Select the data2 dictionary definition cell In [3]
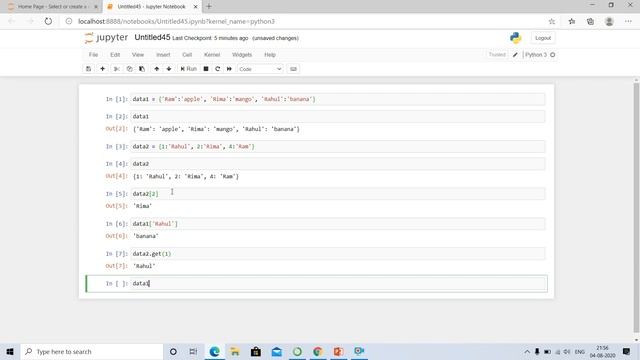 coord(338,147)
